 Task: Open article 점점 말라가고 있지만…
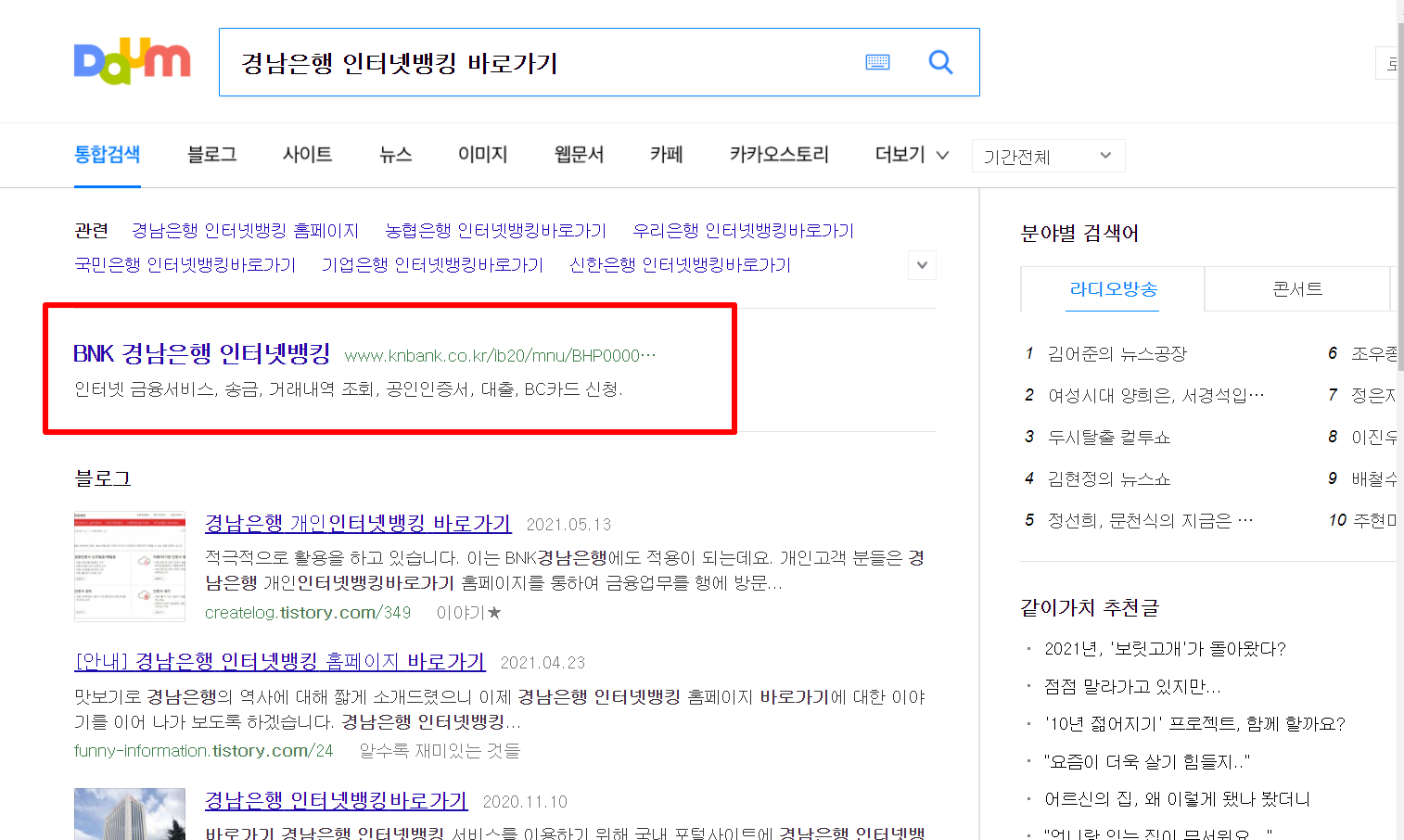(x=1132, y=687)
